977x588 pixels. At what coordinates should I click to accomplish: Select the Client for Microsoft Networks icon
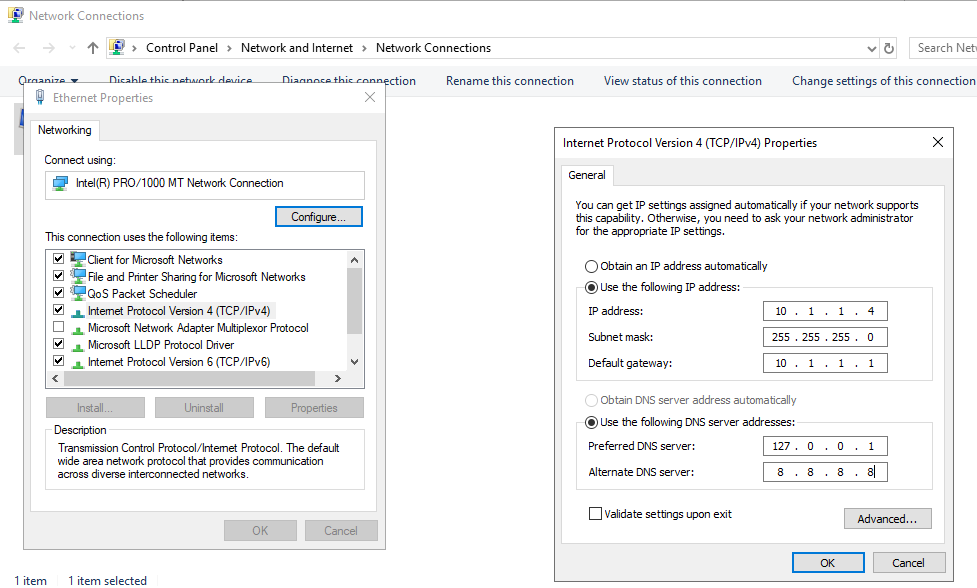pyautogui.click(x=79, y=258)
